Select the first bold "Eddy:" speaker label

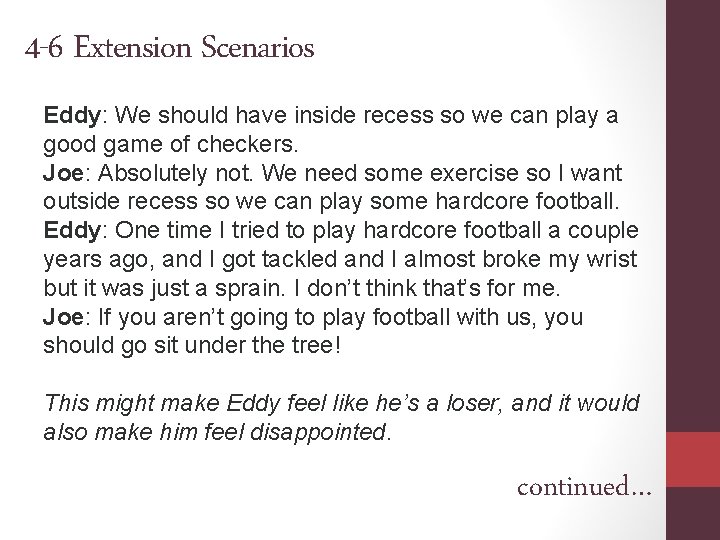tap(67, 116)
